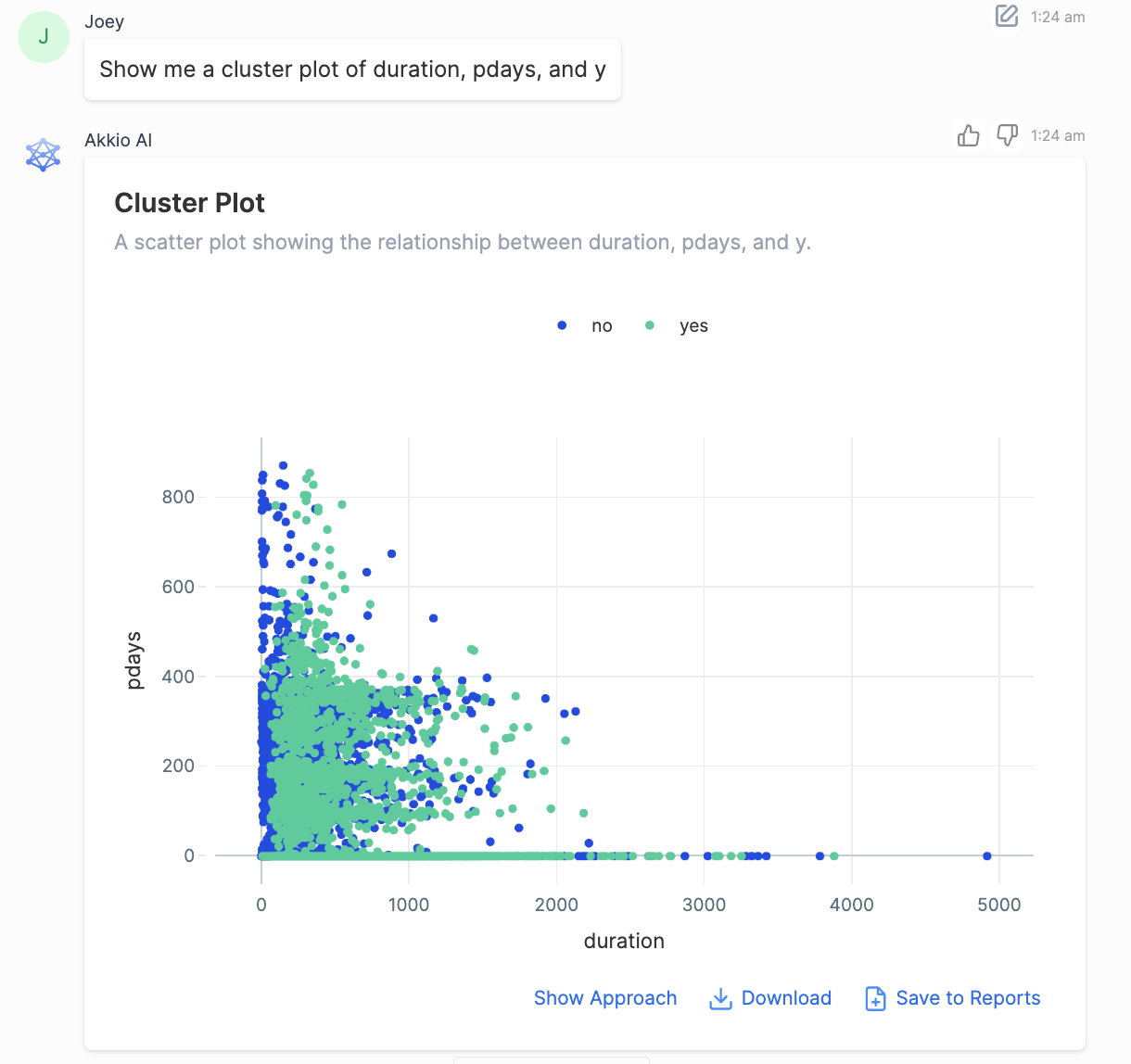Select the far-right outlier data point
The width and height of the screenshot is (1131, 1064).
[x=985, y=855]
